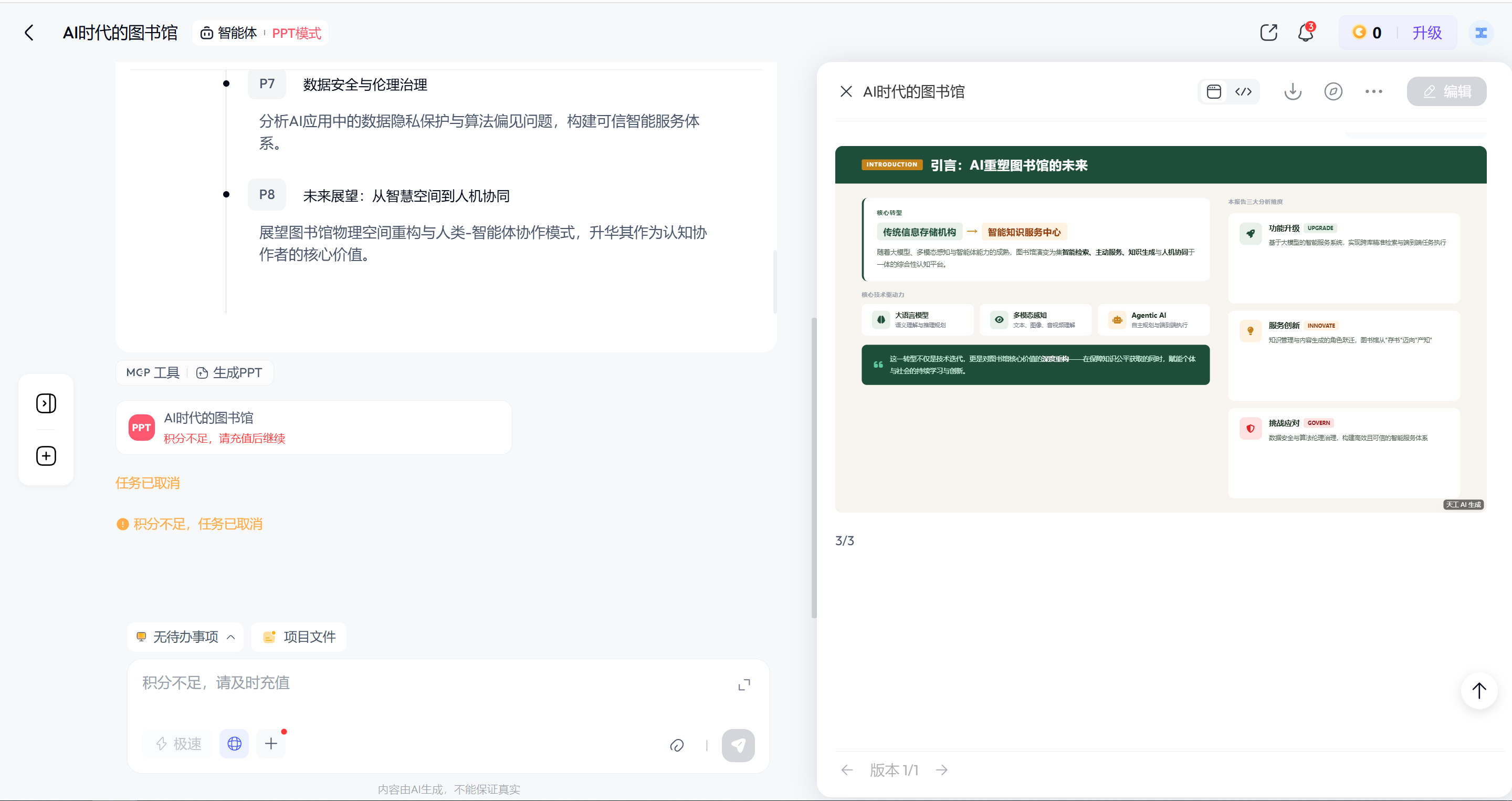The width and height of the screenshot is (1512, 801).
Task: Click the Agentic AI robot icon
Action: (1117, 320)
